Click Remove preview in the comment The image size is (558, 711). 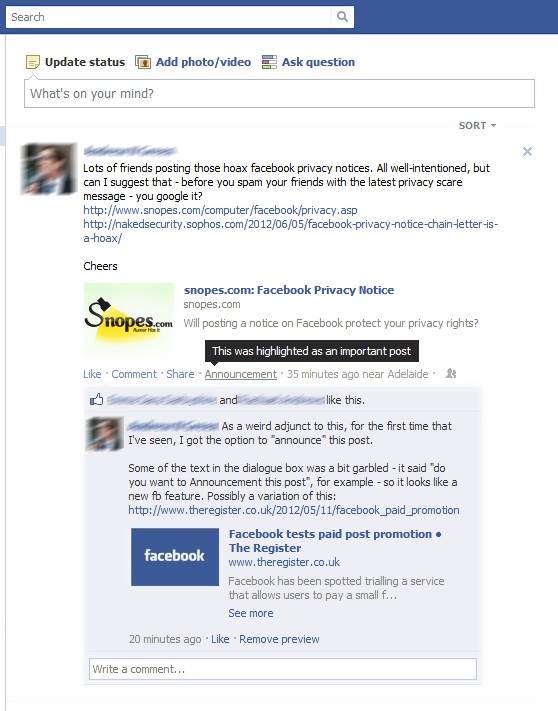279,639
